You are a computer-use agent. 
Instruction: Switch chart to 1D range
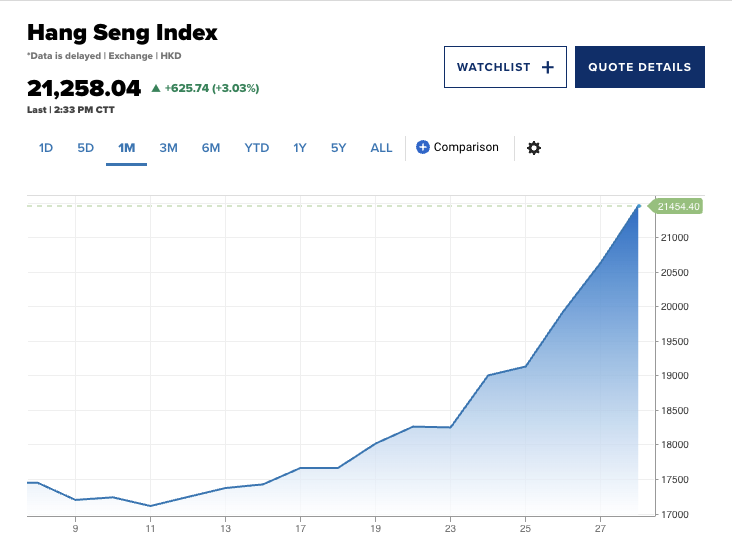46,148
